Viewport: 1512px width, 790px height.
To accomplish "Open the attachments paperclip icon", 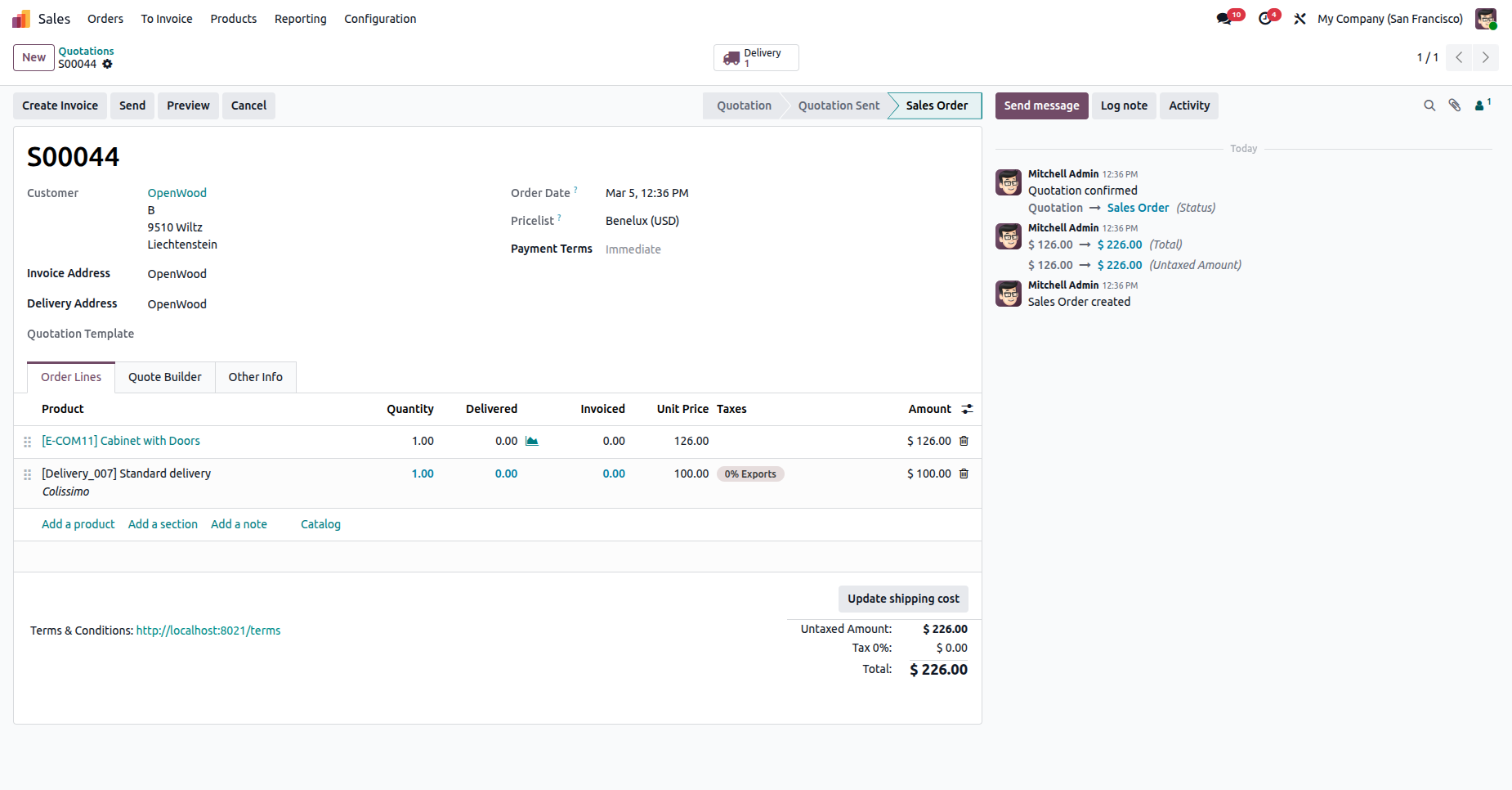I will click(1455, 105).
